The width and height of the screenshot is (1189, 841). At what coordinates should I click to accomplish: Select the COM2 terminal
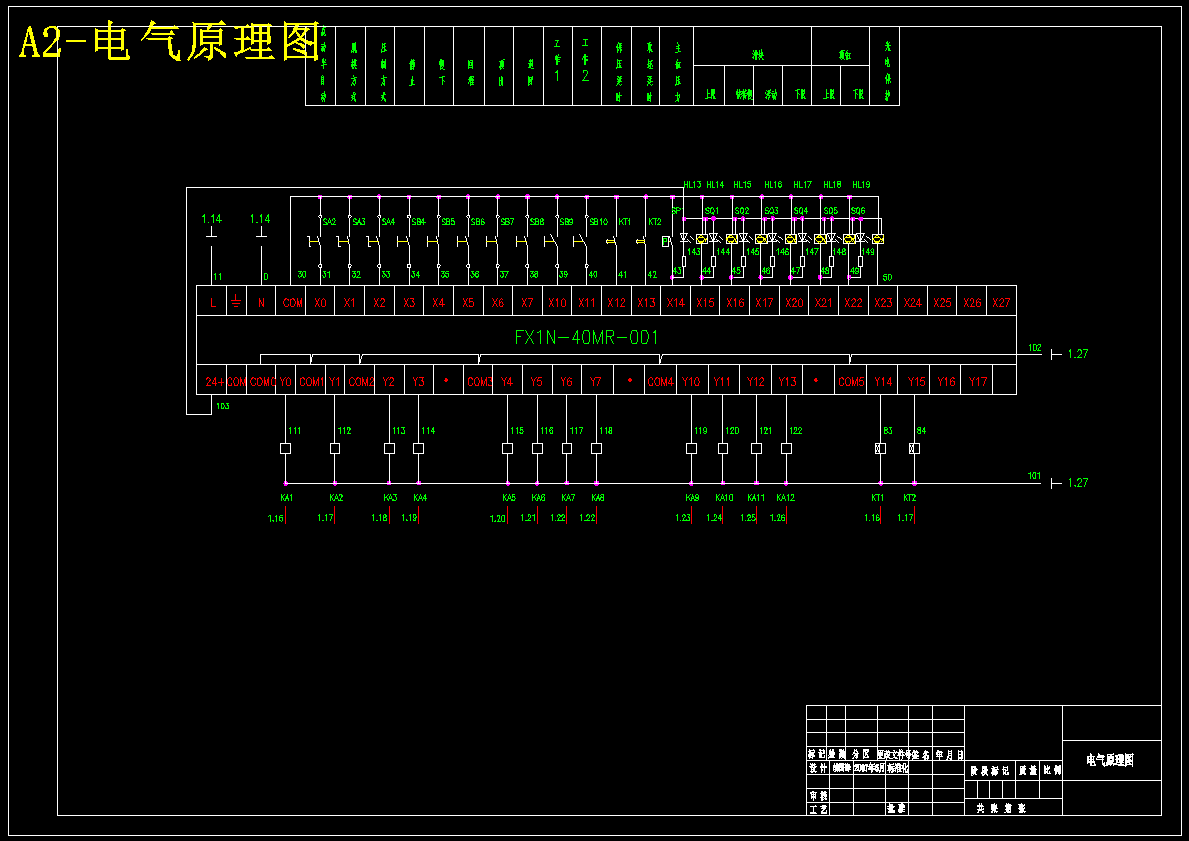pos(361,382)
